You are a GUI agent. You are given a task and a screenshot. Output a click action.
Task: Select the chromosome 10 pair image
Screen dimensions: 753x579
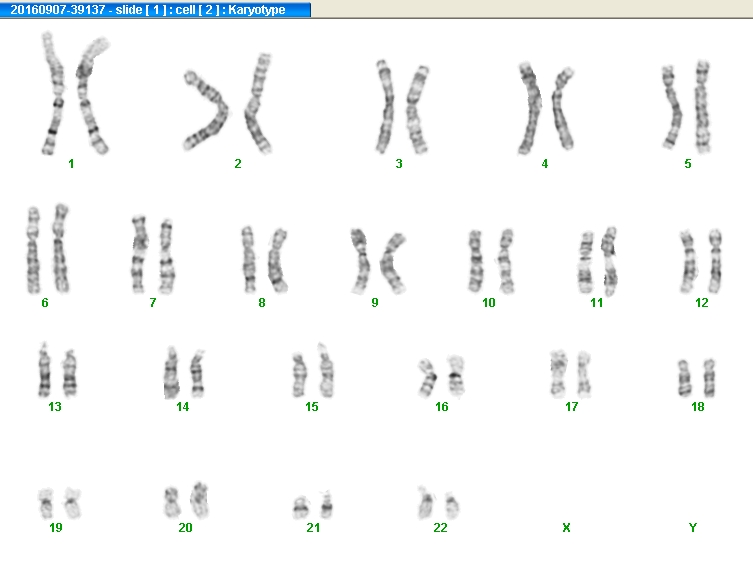pyautogui.click(x=491, y=261)
